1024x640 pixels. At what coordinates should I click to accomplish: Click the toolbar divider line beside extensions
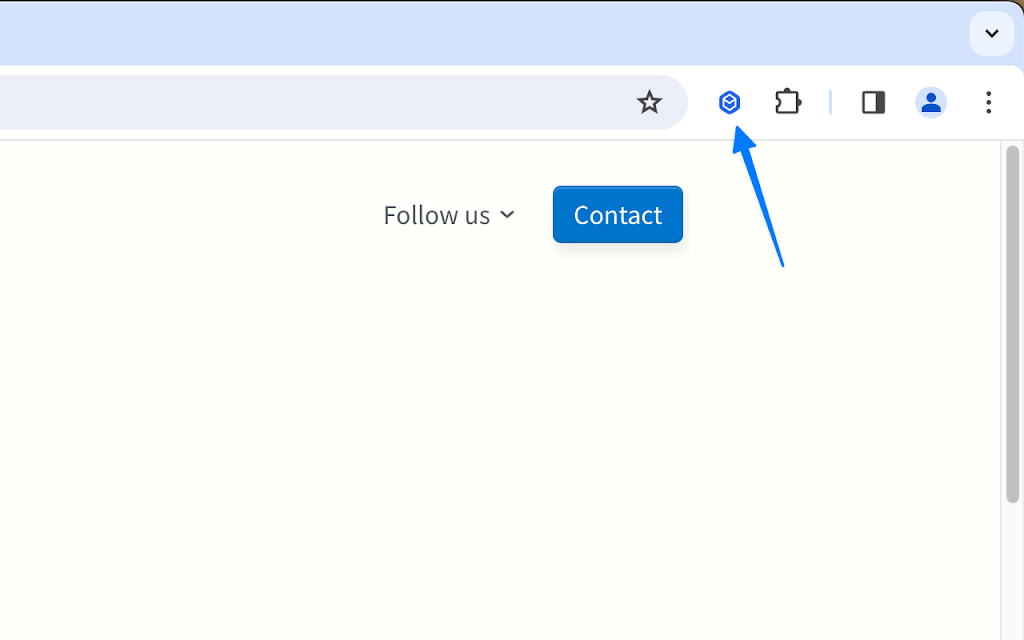(x=830, y=103)
